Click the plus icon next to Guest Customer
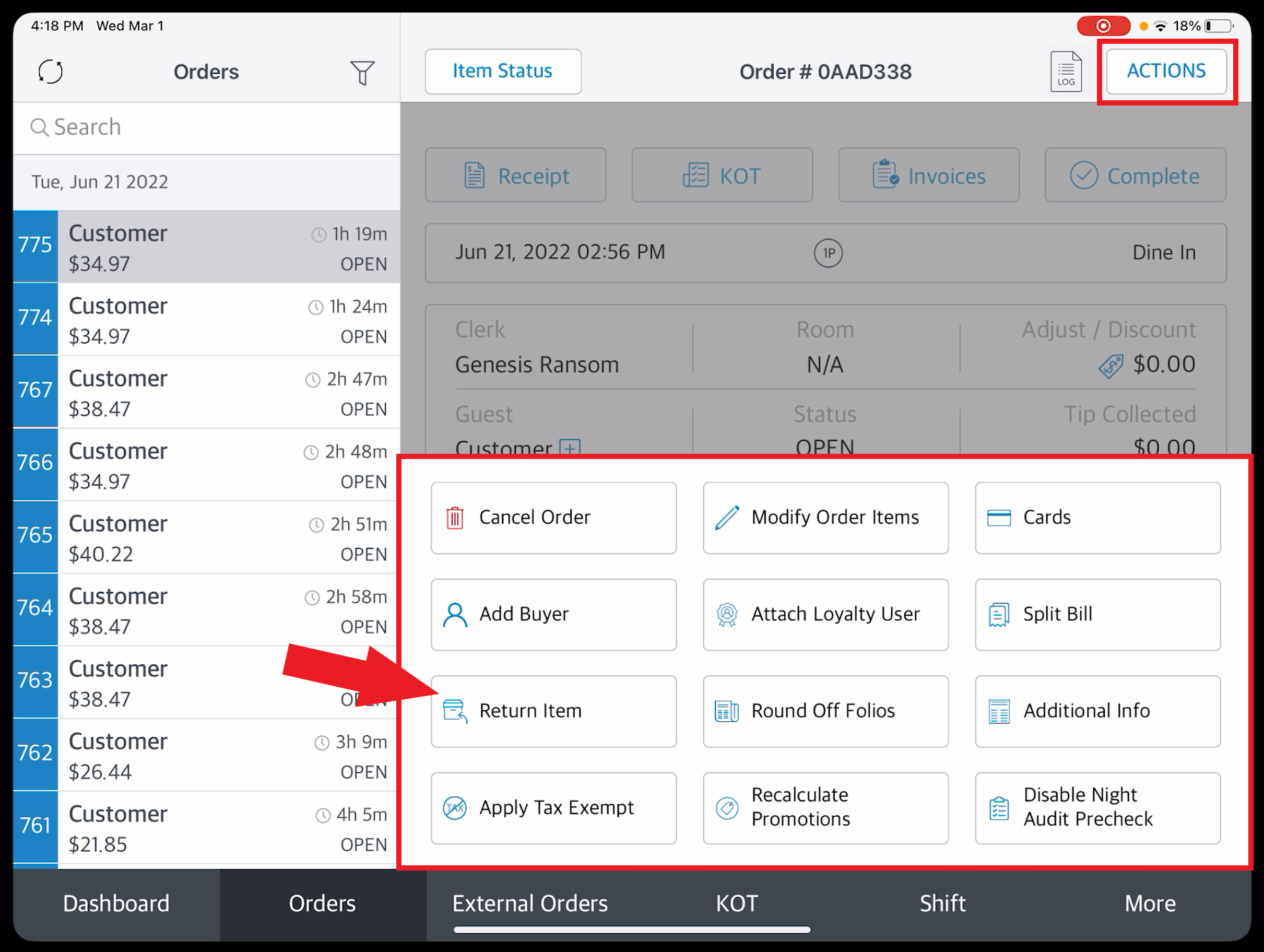Image resolution: width=1264 pixels, height=952 pixels. pos(570,448)
